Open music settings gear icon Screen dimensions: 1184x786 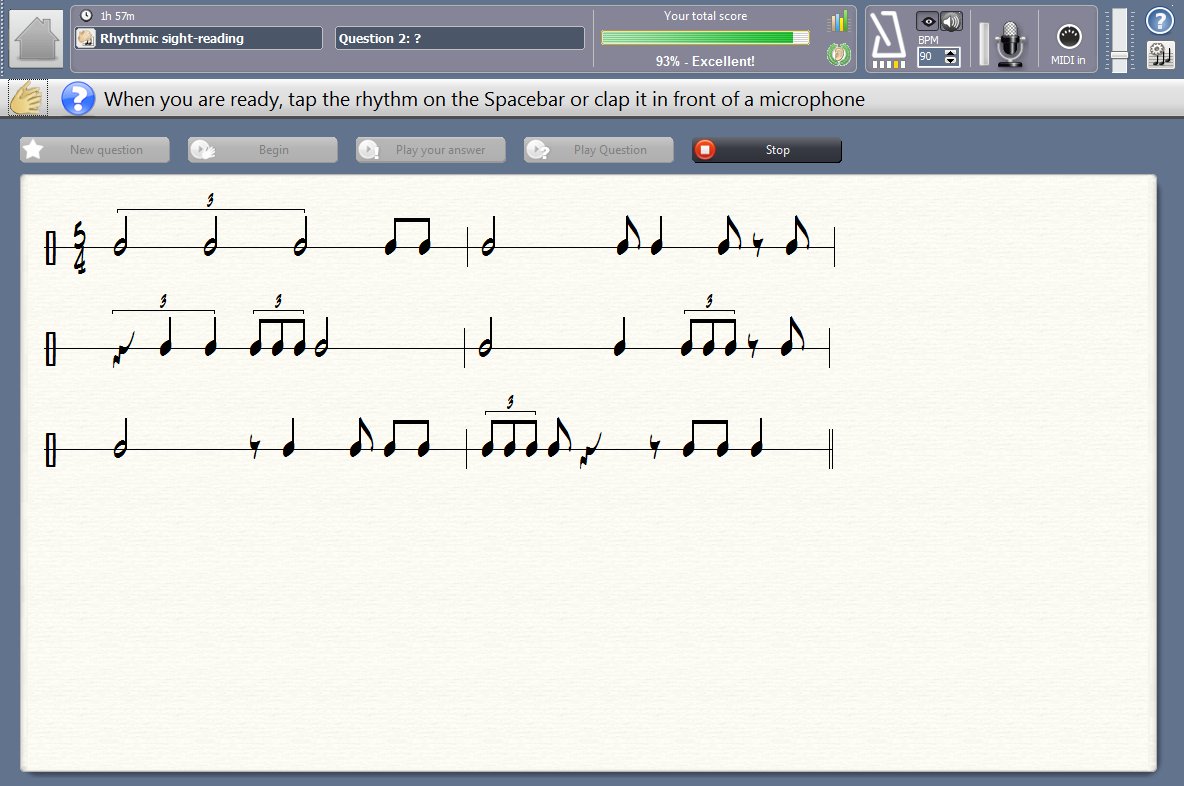(1160, 55)
